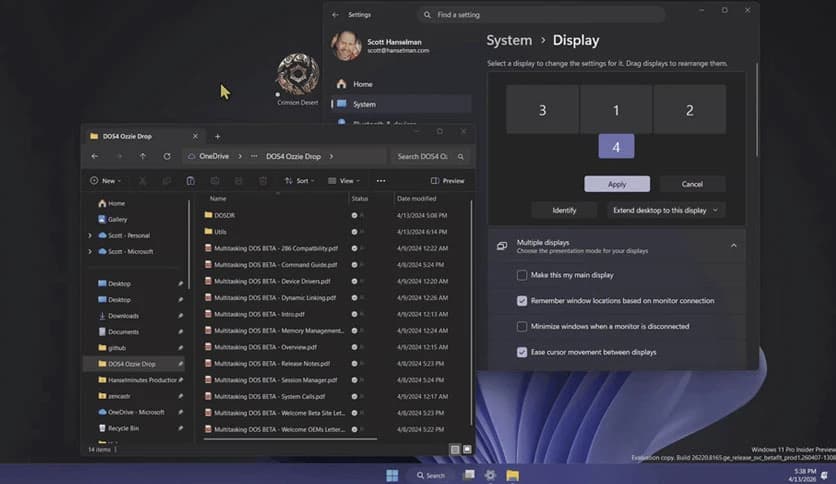Open Downloads in Explorer navigation pane
Viewport: 836px width, 484px height.
(x=123, y=316)
